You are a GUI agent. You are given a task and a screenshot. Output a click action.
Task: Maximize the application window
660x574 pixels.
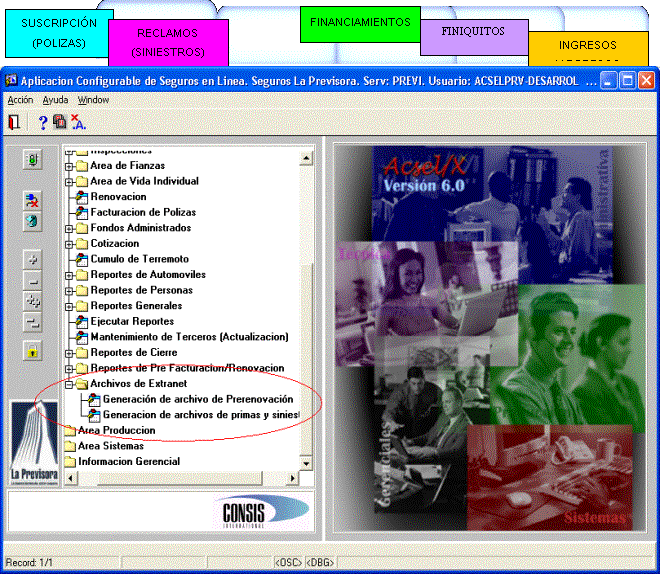pos(627,80)
